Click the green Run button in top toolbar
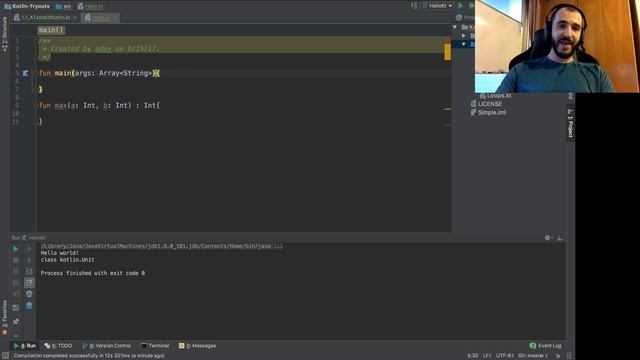 (x=460, y=6)
